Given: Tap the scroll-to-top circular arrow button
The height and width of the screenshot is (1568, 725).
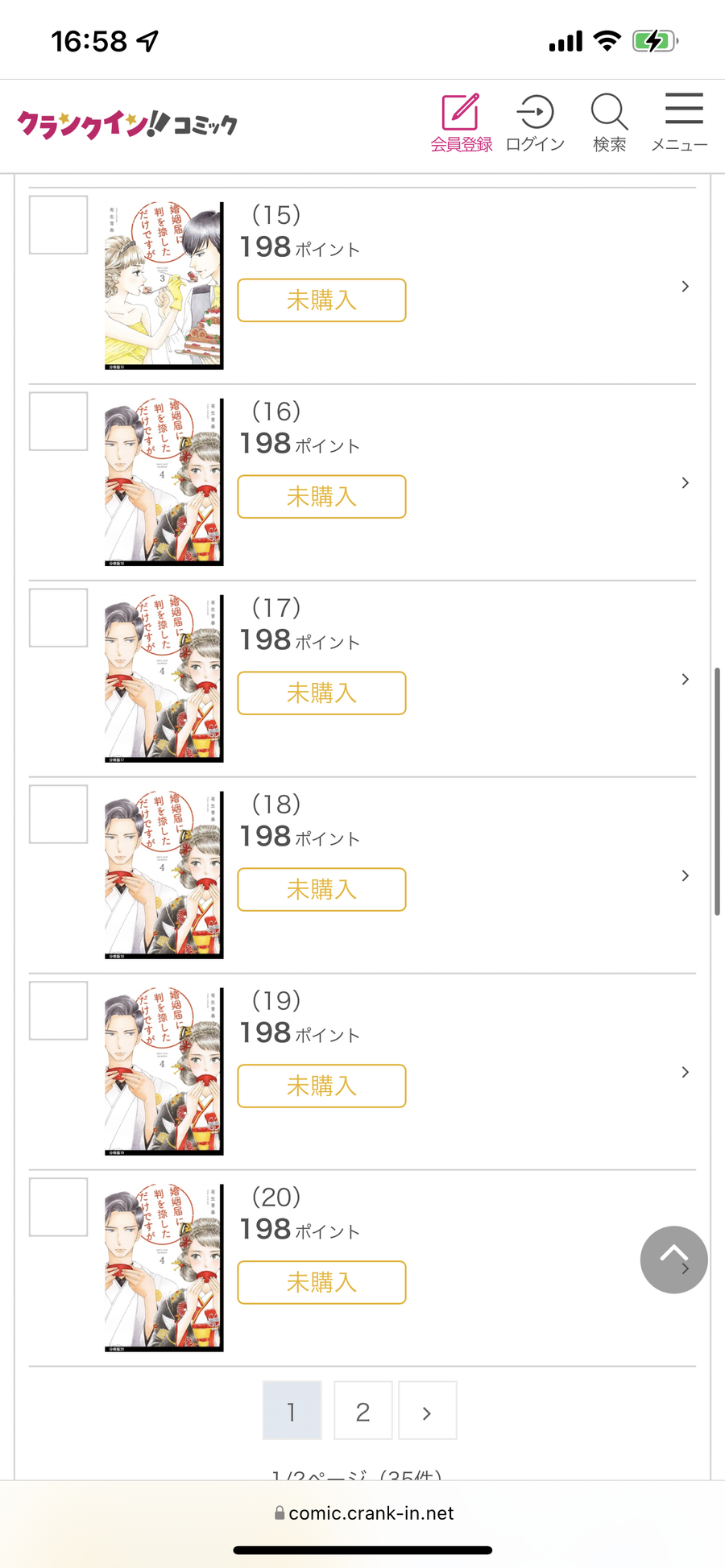Looking at the screenshot, I should tap(674, 1260).
